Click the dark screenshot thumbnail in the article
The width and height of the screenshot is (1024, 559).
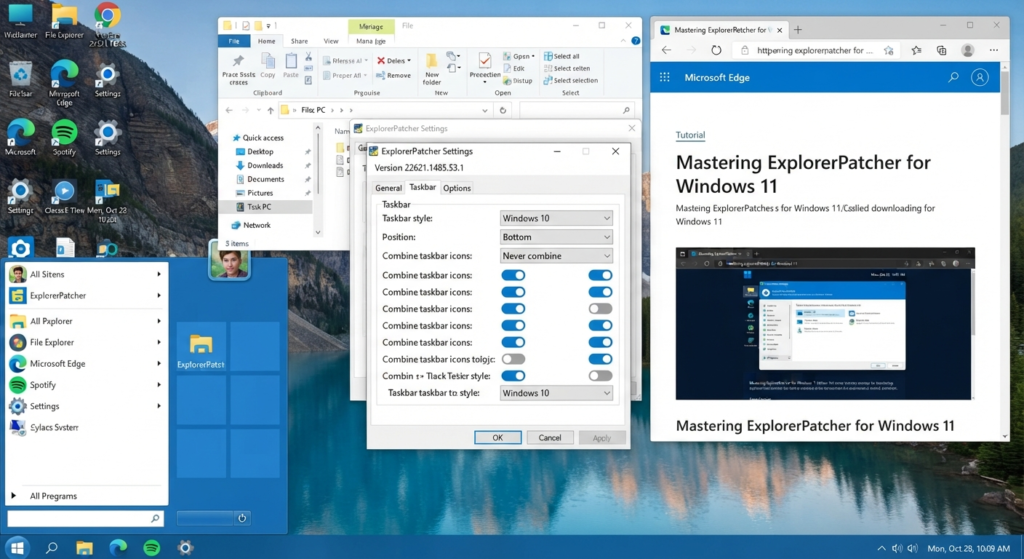825,323
